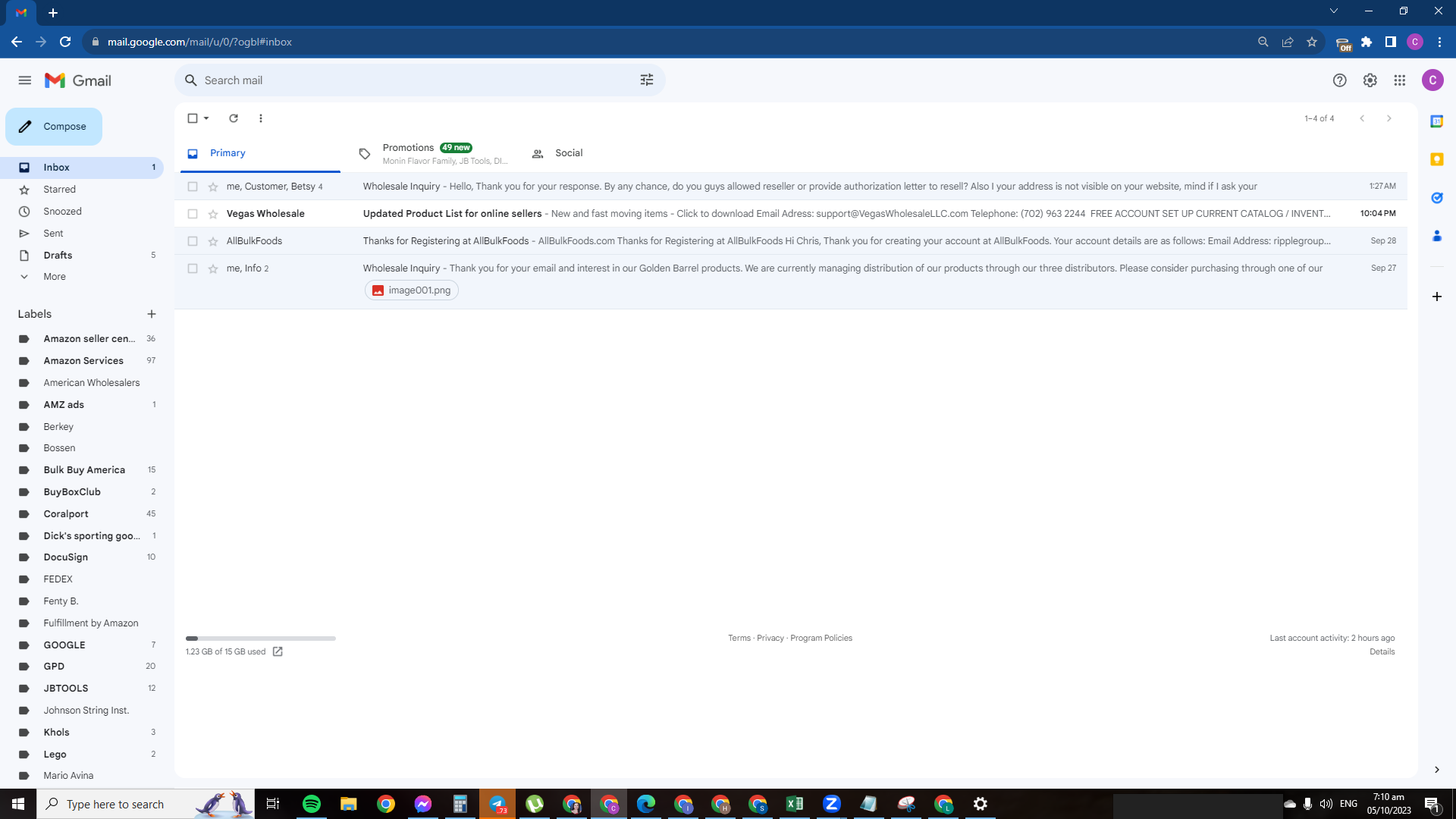The image size is (1456, 819).
Task: Open Thanks for Registering at AllBulkFoods email
Action: tap(791, 241)
